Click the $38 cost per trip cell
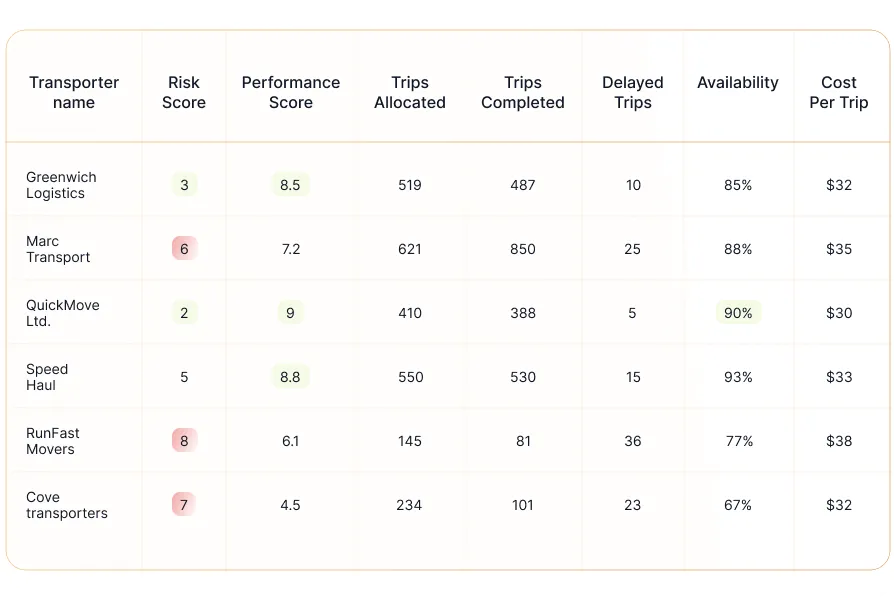 point(839,441)
